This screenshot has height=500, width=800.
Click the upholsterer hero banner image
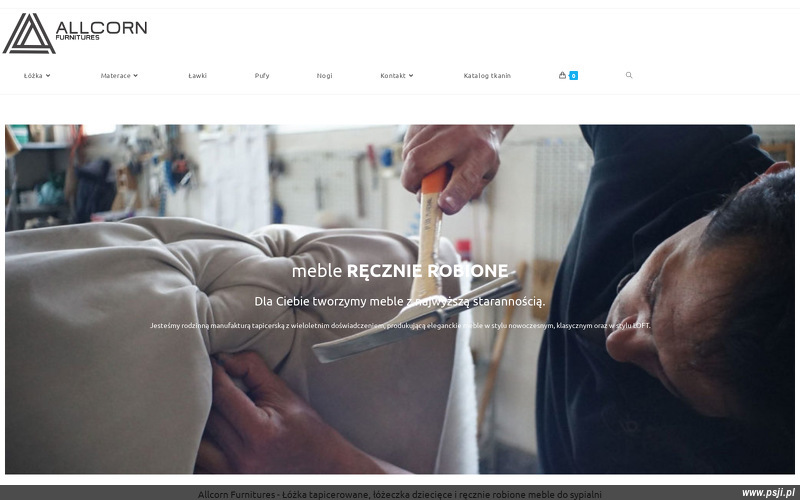pyautogui.click(x=400, y=299)
